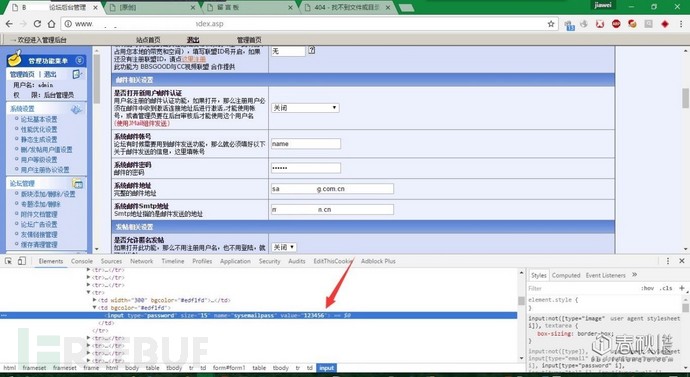Image resolution: width=690 pixels, height=377 pixels.
Task: Collapse the expanded tr node above td width="300"
Action: 89,292
